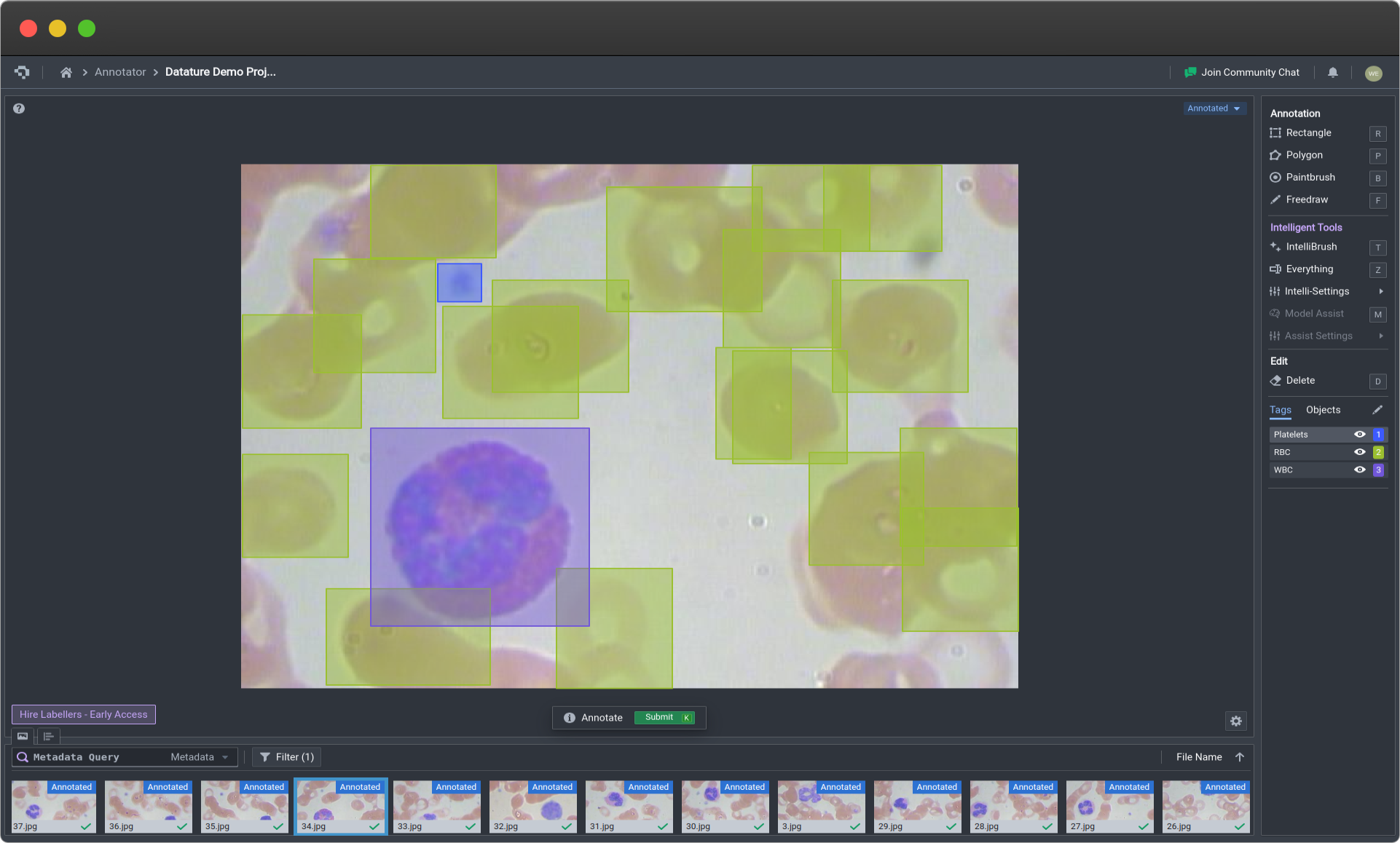
Task: Switch to the Objects tab
Action: [1323, 410]
